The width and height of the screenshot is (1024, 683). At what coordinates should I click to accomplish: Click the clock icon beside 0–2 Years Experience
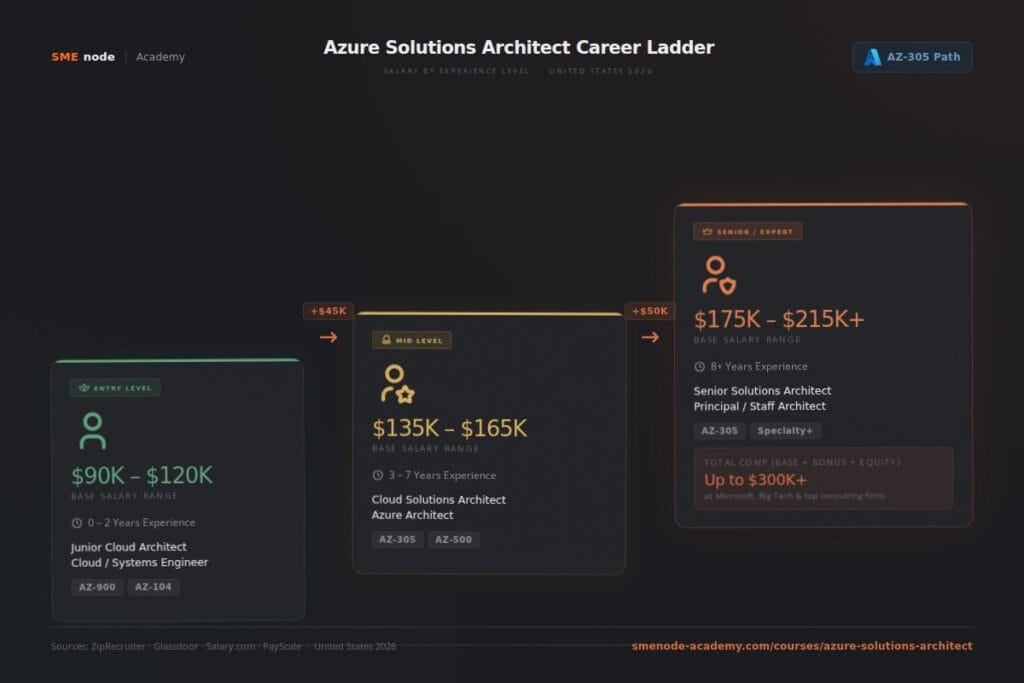[76, 523]
